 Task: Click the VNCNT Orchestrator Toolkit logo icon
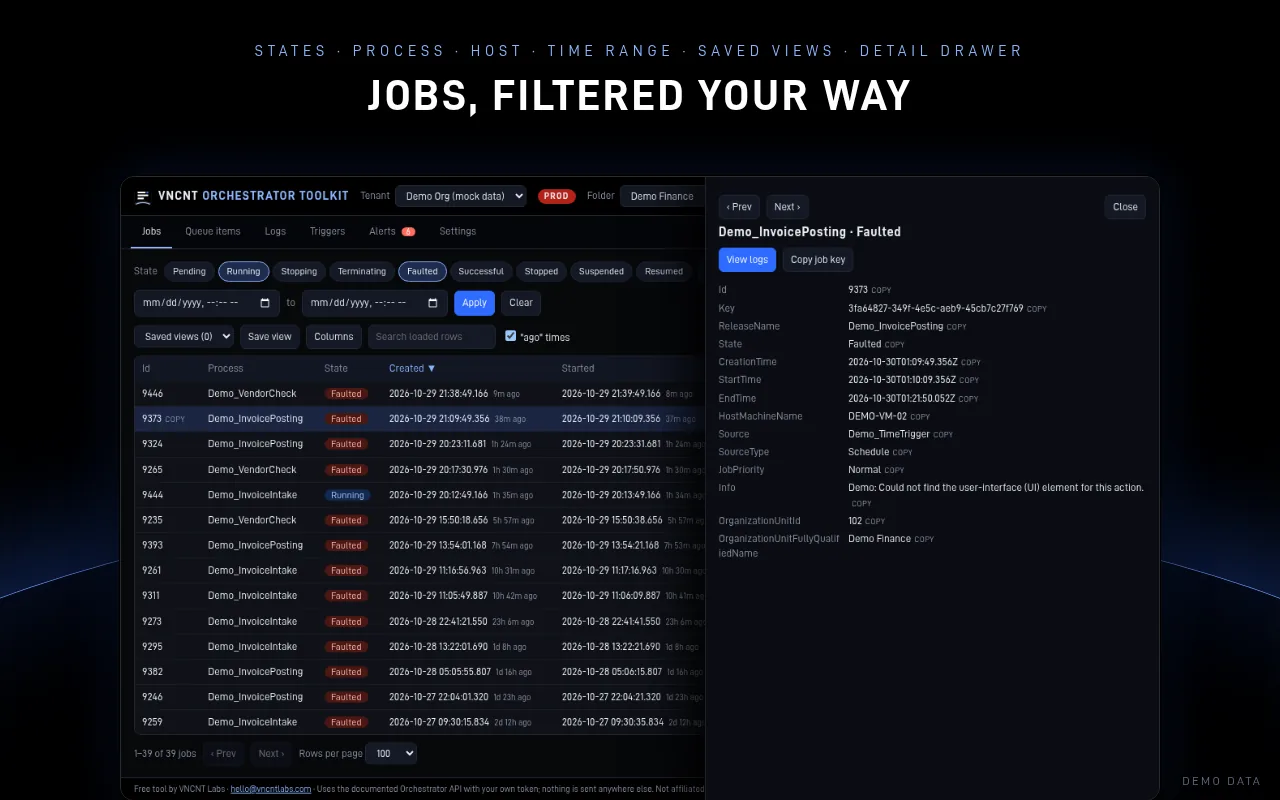(x=143, y=197)
